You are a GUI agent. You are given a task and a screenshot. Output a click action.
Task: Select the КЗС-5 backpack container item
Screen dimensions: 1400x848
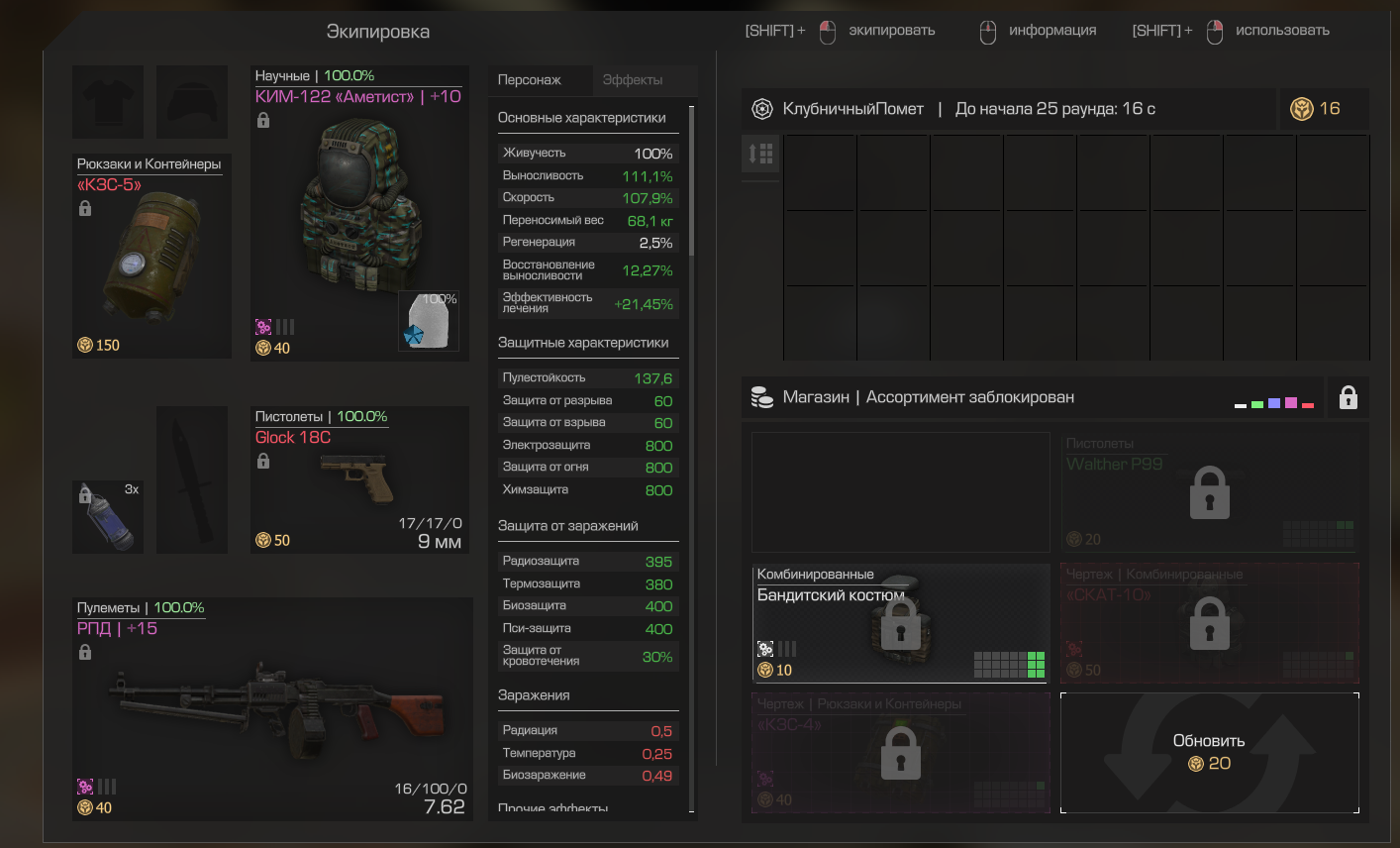(151, 256)
